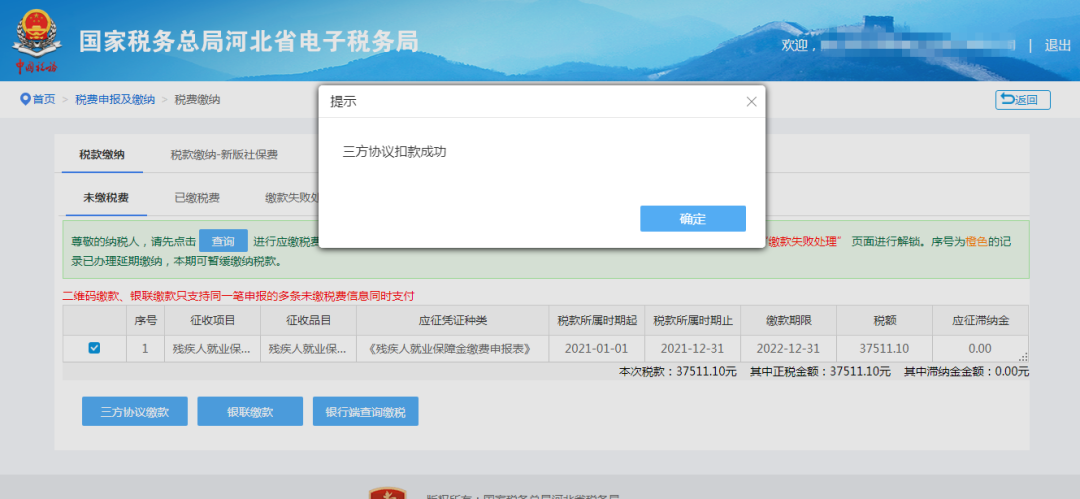The height and width of the screenshot is (499, 1080).
Task: Open the 税费申报及缴纳 breadcrumb link
Action: (115, 99)
